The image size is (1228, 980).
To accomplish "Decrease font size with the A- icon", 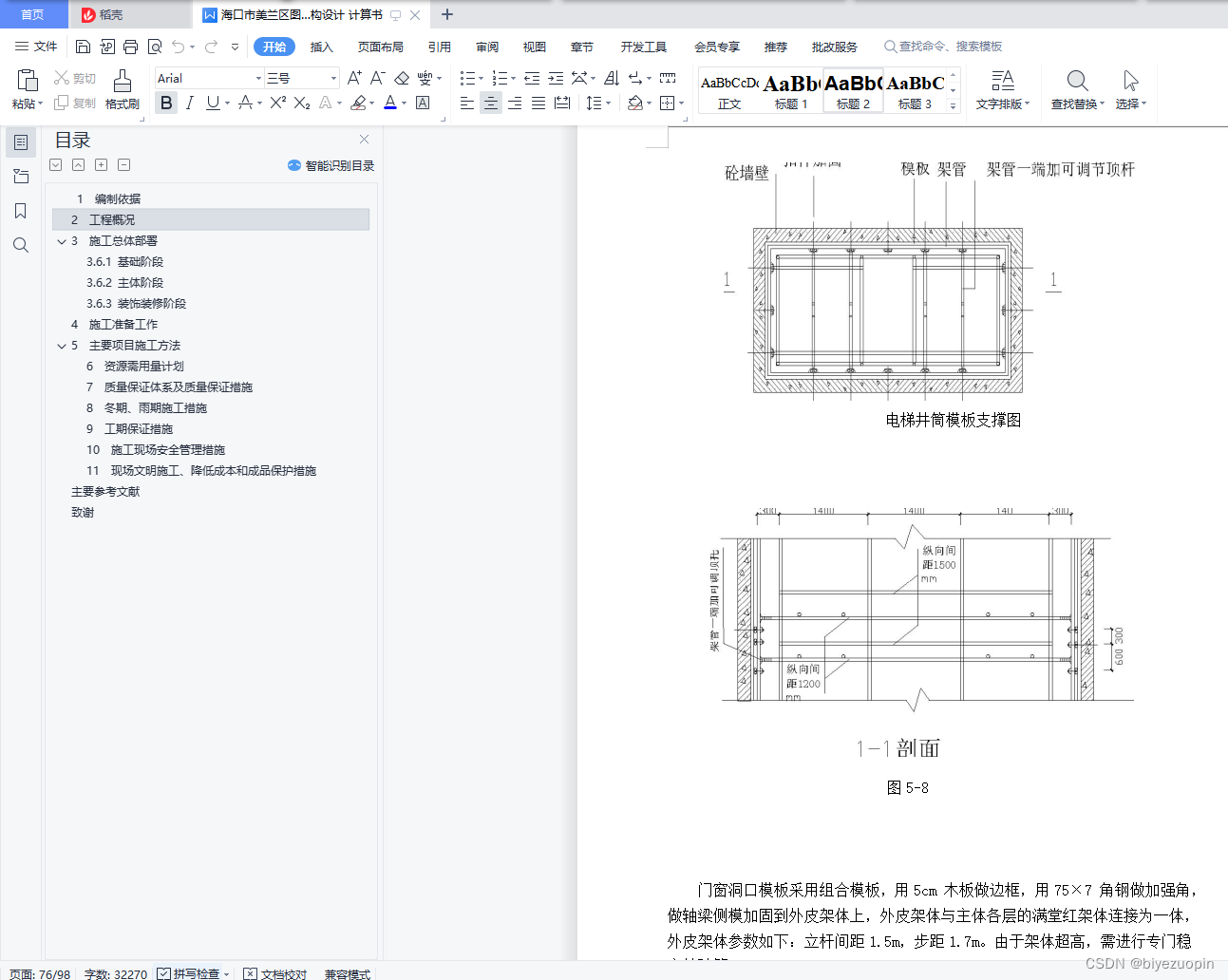I will [377, 78].
